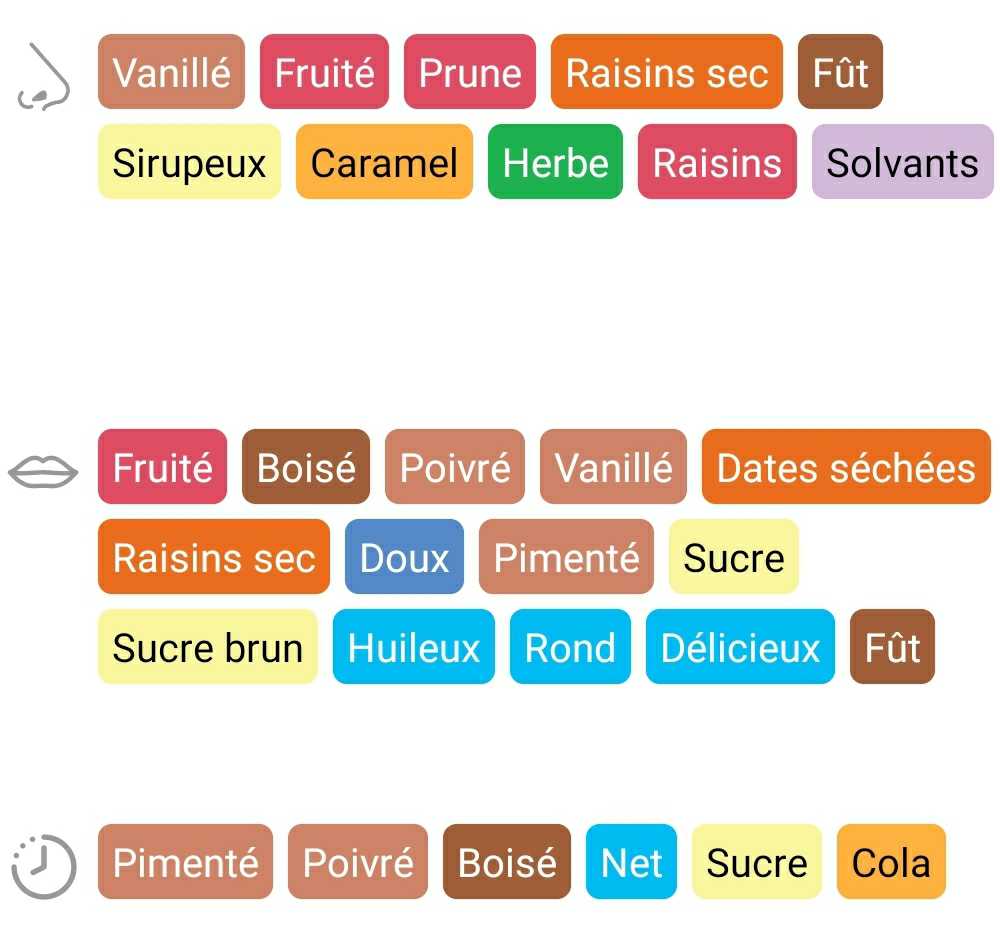Click the Raisins tag beside Herbe
The image size is (1000, 935).
[x=717, y=162]
